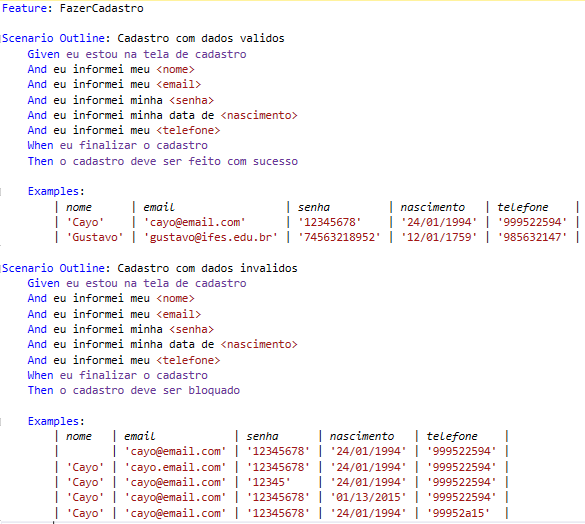Click the <nome> placeholder in the invalidos scenario
The width and height of the screenshot is (585, 524).
175,299
